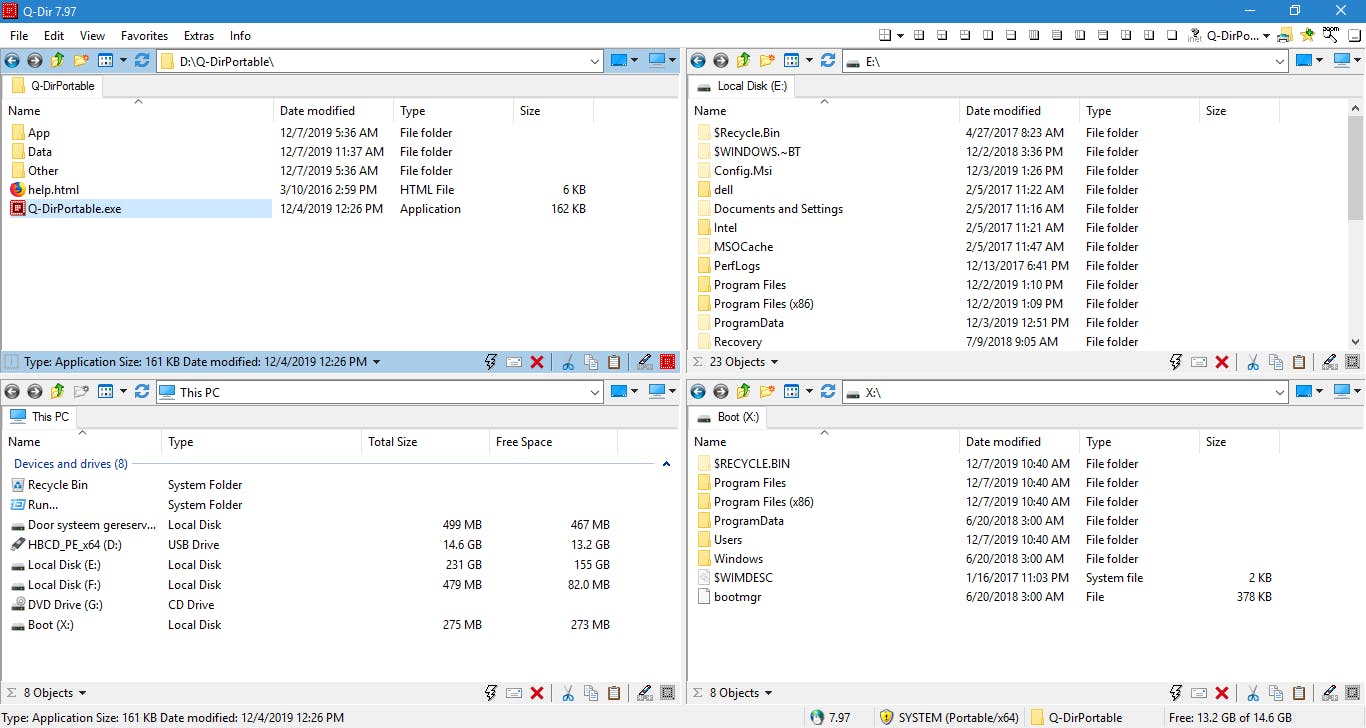
Task: Click the scissors cut icon in the E:\ pane
Action: click(1254, 362)
